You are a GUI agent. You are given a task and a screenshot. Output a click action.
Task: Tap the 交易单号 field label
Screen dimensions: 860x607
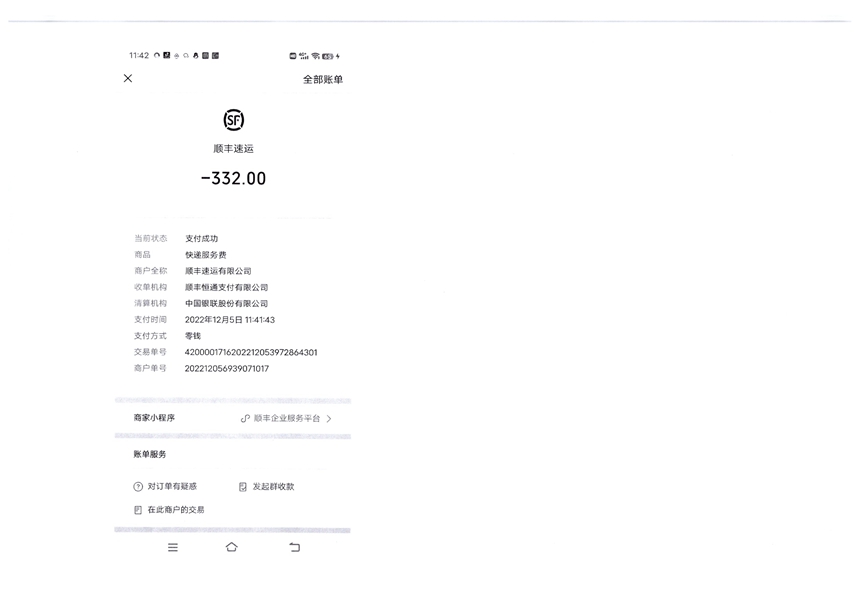point(150,352)
